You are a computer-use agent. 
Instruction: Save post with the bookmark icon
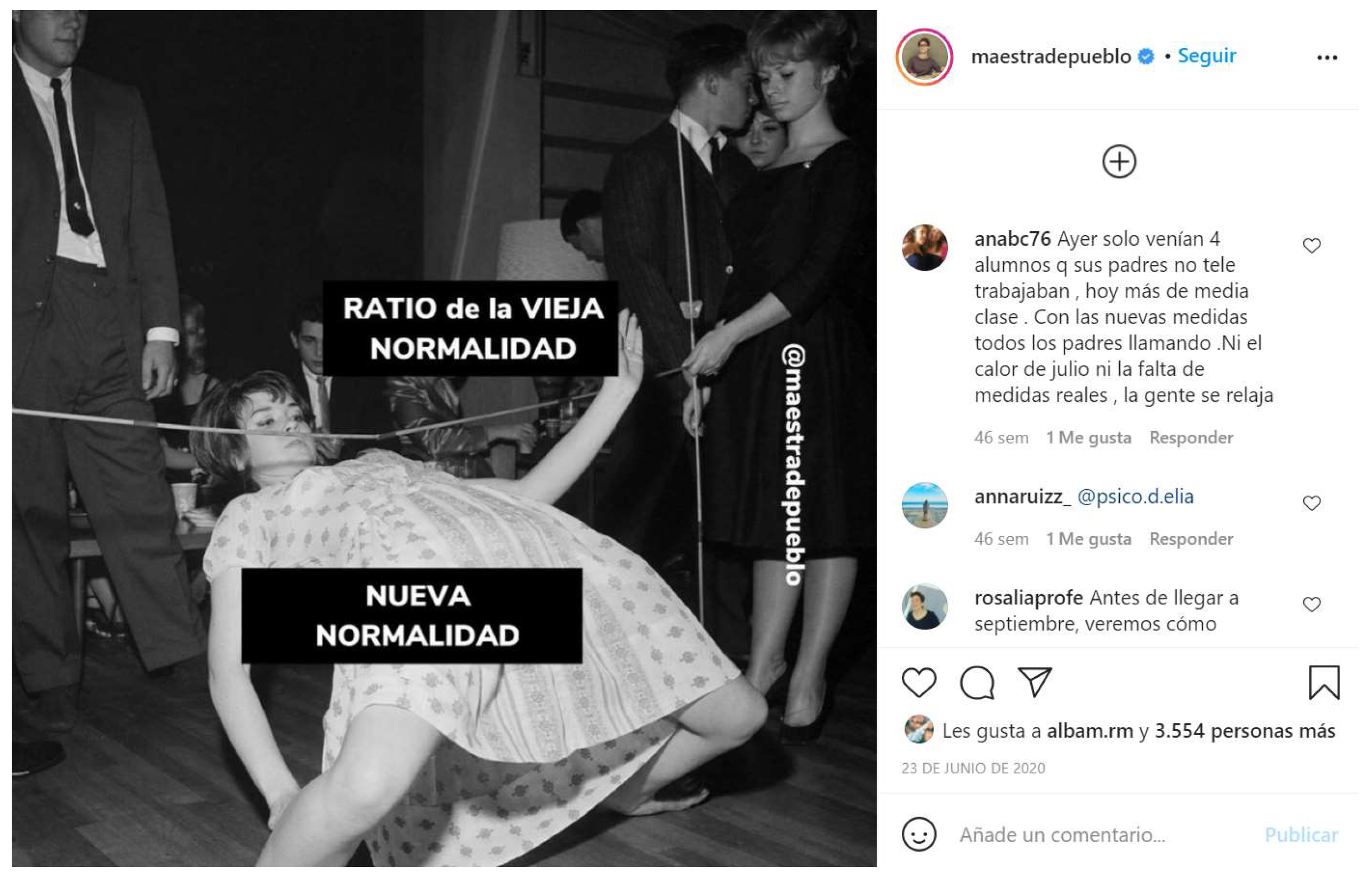pos(1323,682)
